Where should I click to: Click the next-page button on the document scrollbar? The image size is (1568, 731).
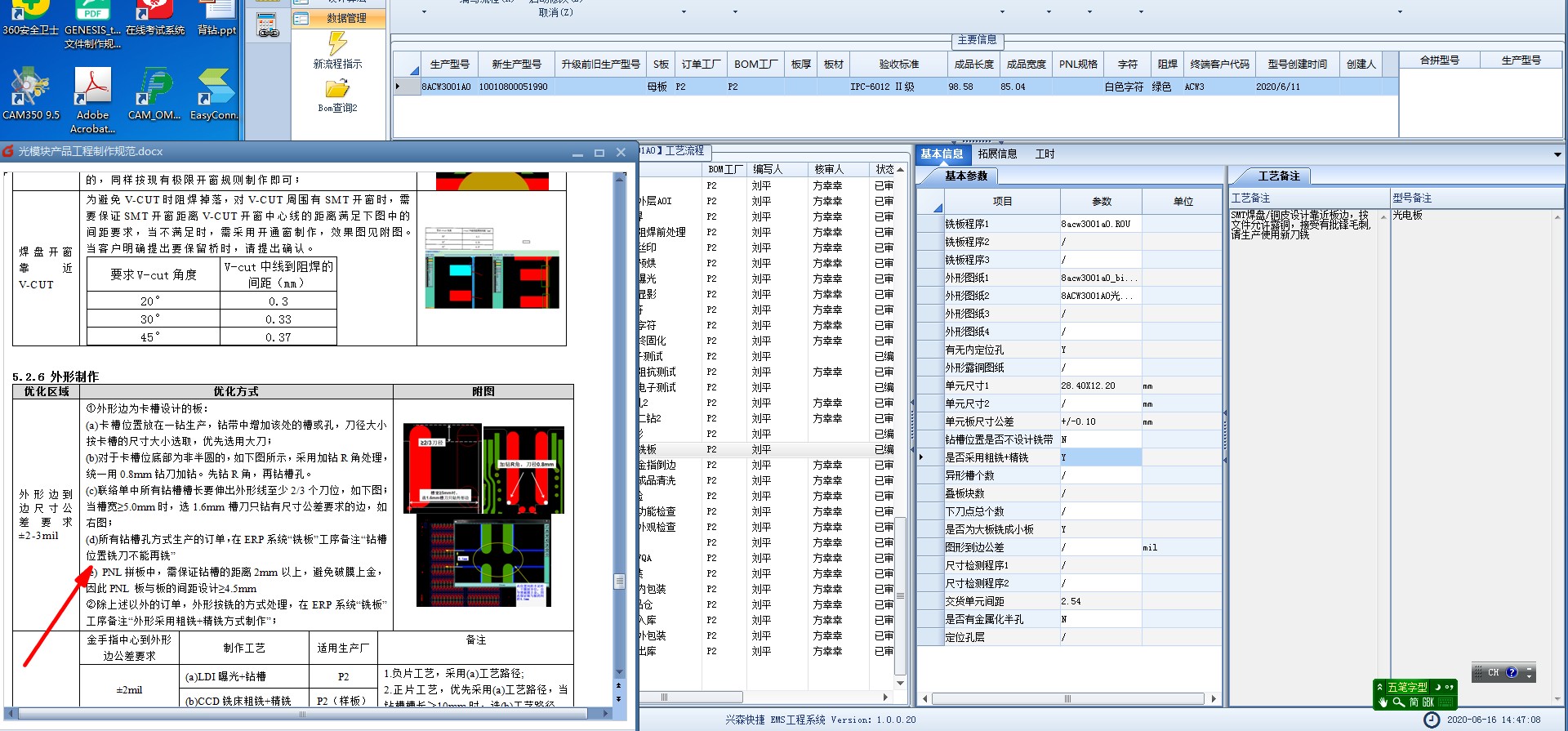click(618, 699)
